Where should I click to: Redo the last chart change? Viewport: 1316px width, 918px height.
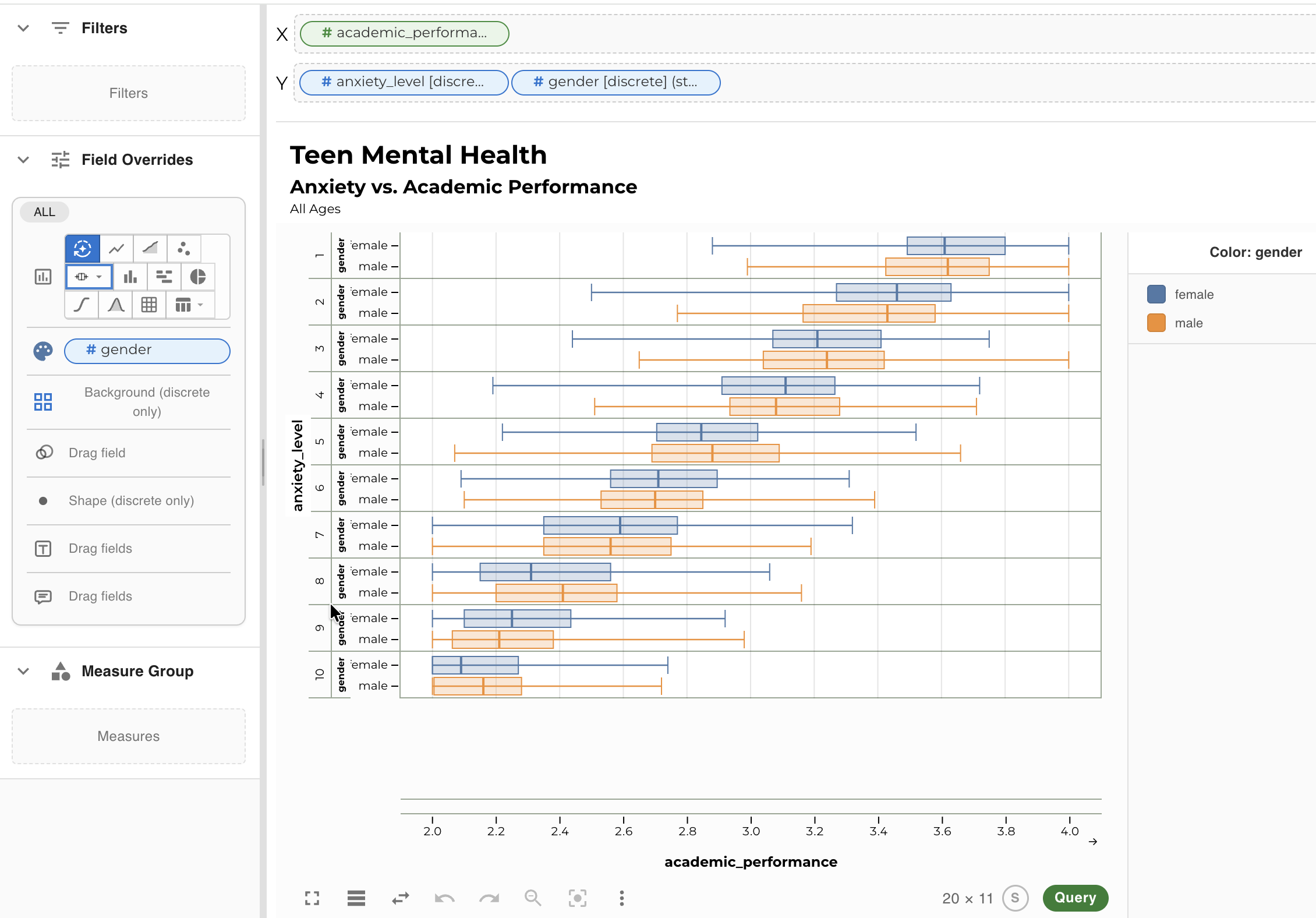(489, 898)
